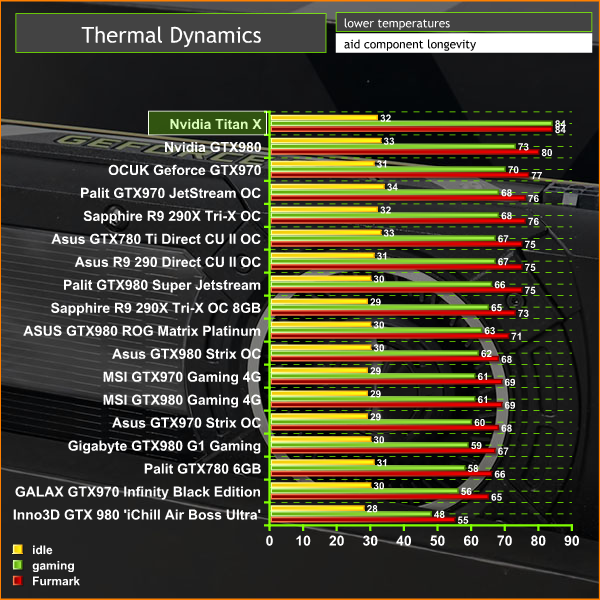Screen dimensions: 600x600
Task: Click the x-axis tick label 70
Action: (x=505, y=541)
